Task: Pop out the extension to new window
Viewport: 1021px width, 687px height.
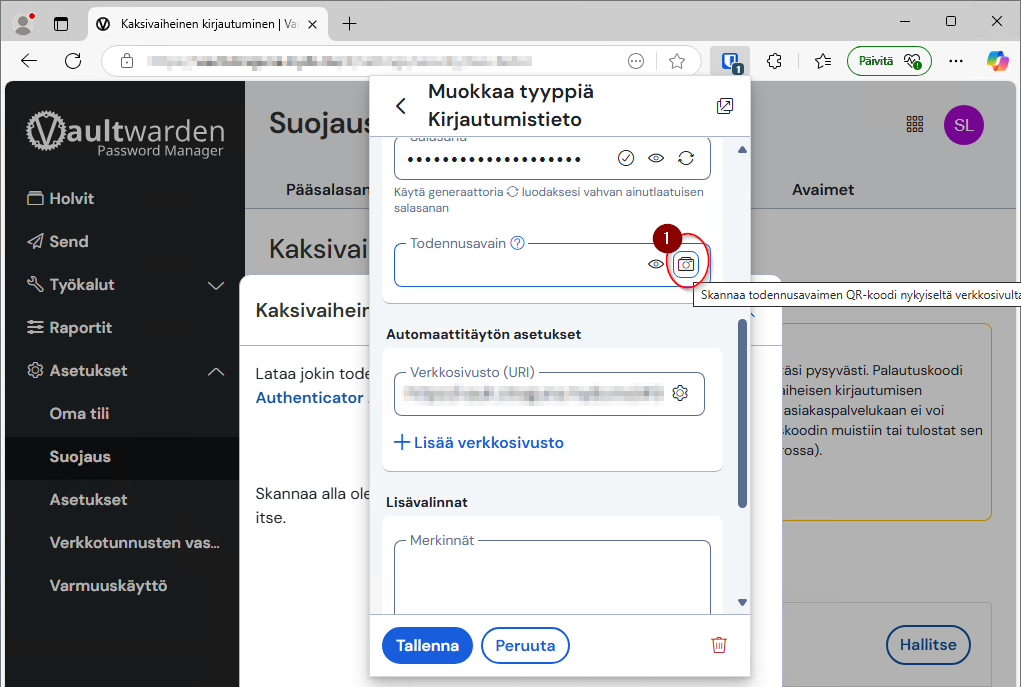Action: 725,106
